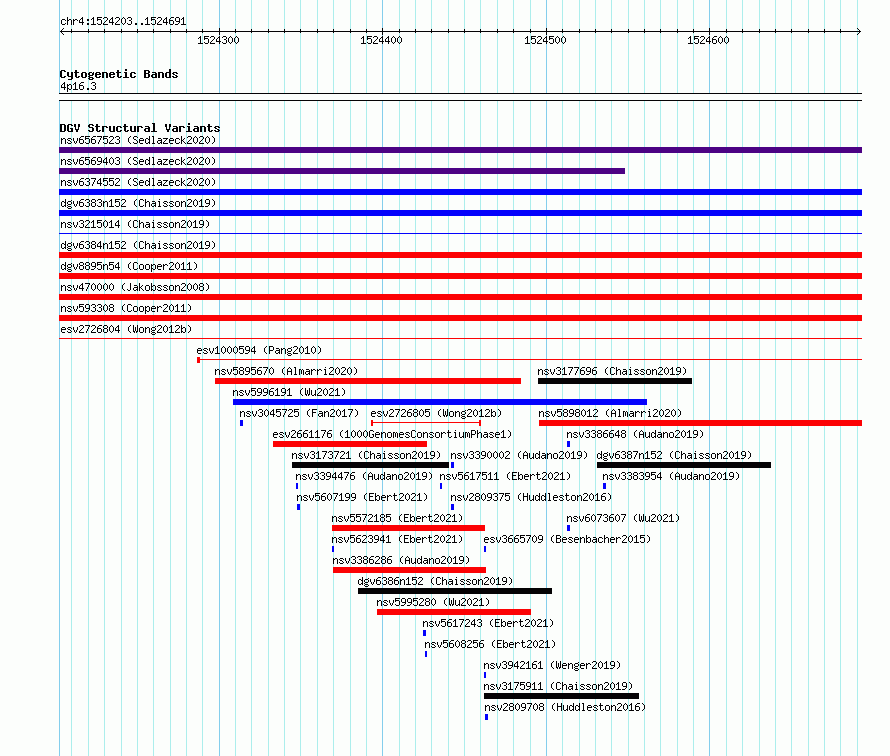Screen dimensions: 890x756
Task: Click the black bar of nsv3175911 (Chaisson2019)
Action: pyautogui.click(x=561, y=696)
